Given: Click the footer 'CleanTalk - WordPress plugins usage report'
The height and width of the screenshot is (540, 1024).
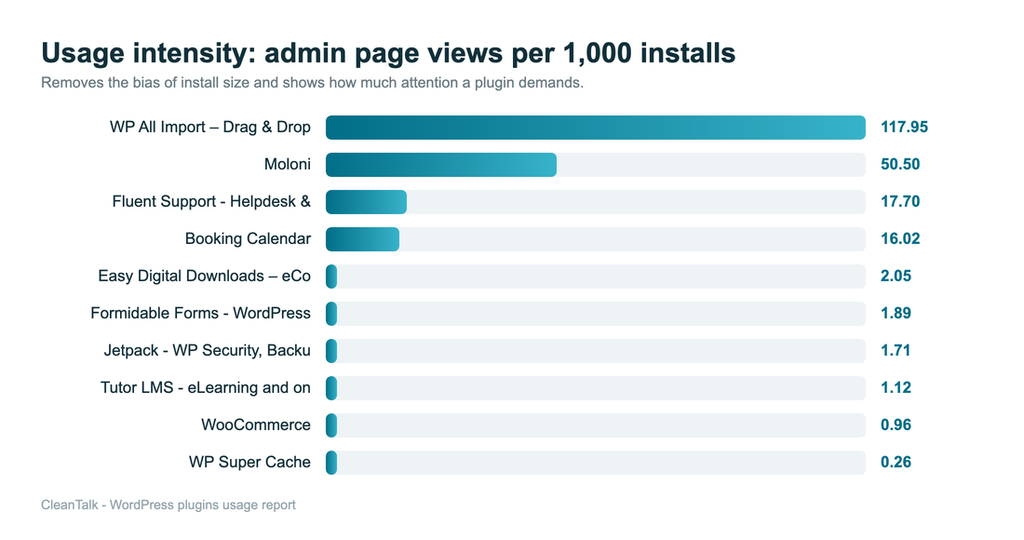Looking at the screenshot, I should [168, 505].
